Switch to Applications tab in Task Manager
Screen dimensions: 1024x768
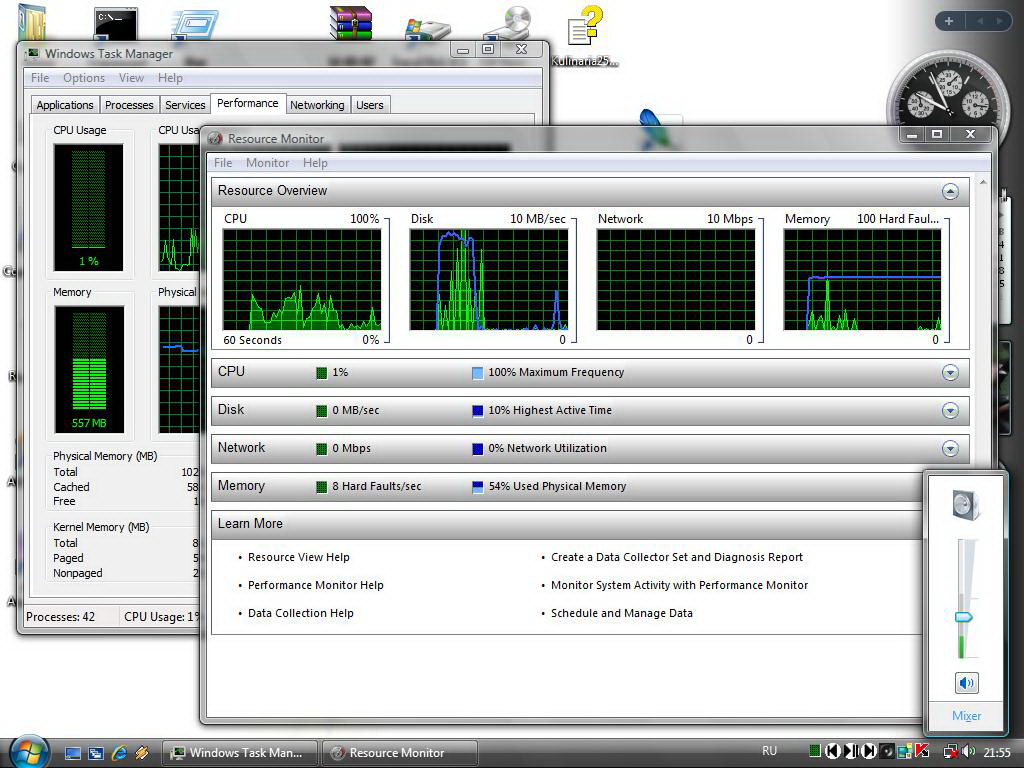click(x=65, y=105)
